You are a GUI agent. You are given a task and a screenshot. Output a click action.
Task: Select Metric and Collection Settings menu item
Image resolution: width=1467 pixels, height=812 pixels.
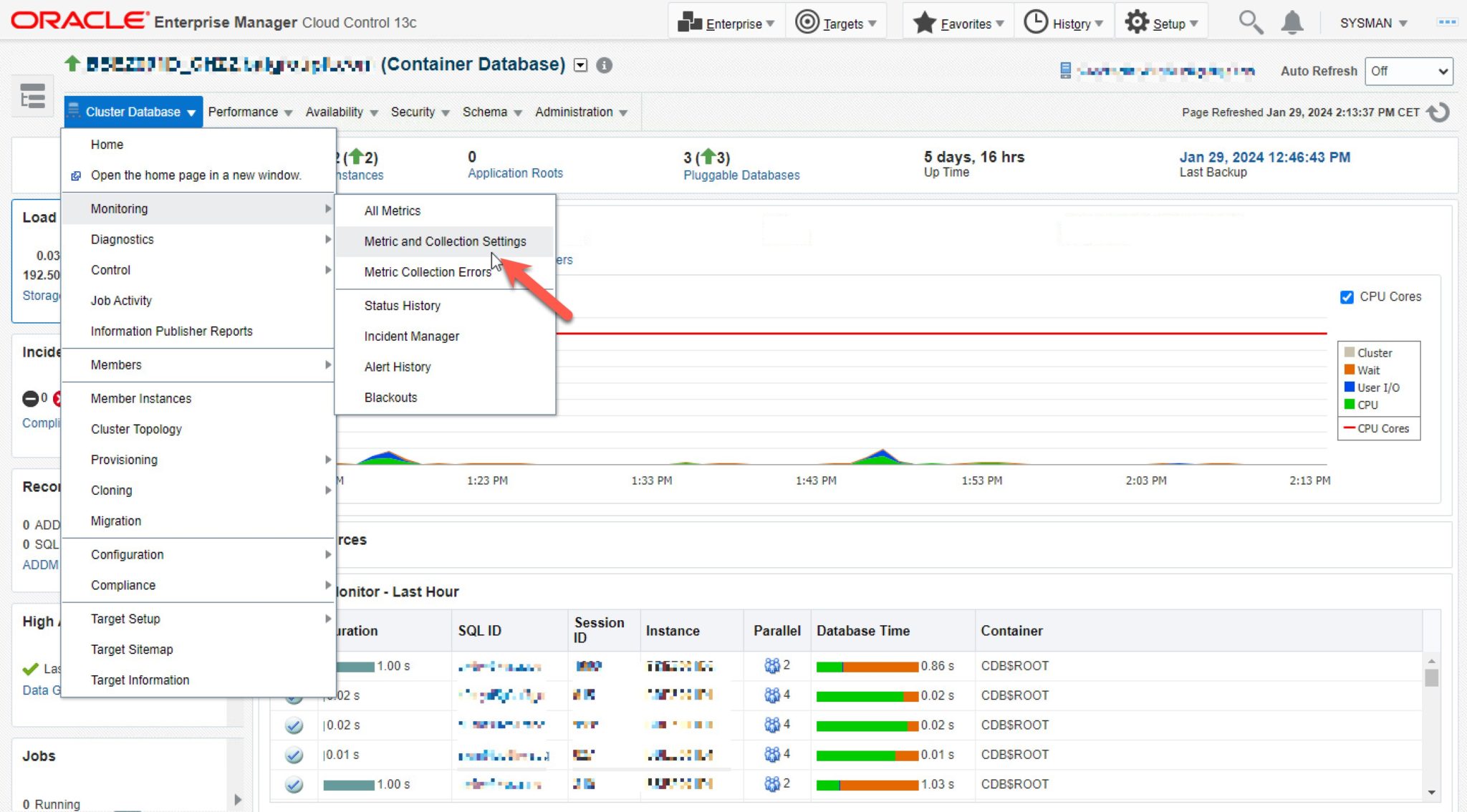tap(445, 241)
